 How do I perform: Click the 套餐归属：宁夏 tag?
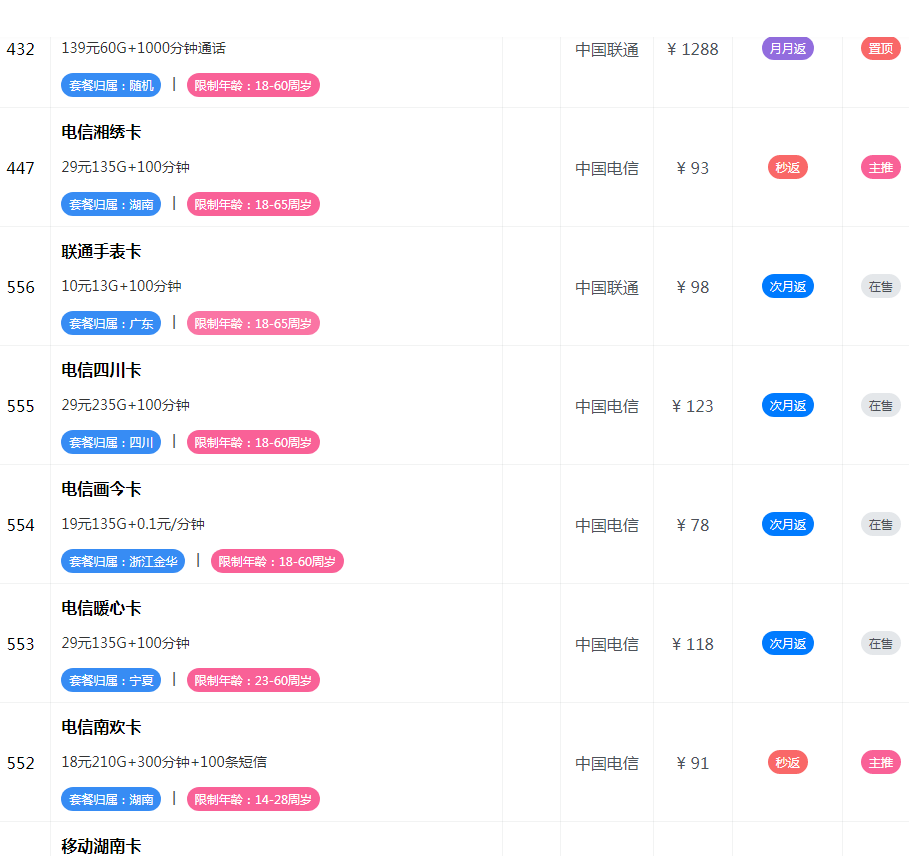pos(111,680)
